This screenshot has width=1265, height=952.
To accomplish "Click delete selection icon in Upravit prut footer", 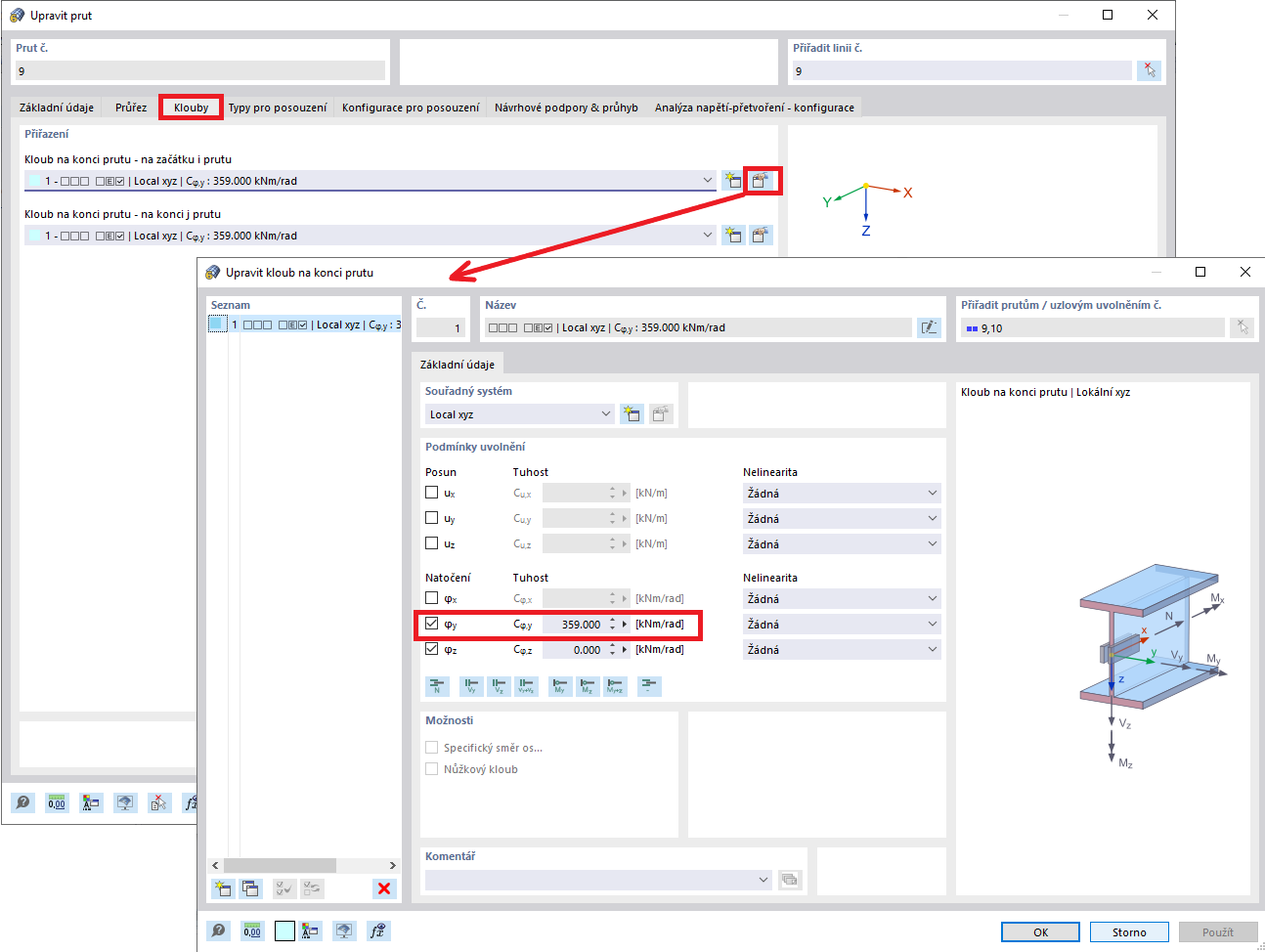I will (x=158, y=802).
